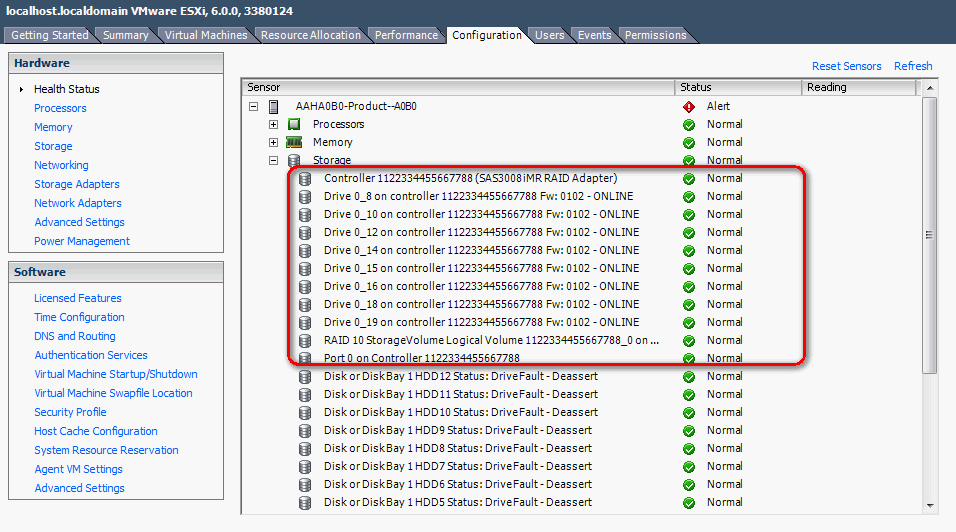
Task: Click disk icon beside HDD12 DriveFault row
Action: tap(305, 377)
